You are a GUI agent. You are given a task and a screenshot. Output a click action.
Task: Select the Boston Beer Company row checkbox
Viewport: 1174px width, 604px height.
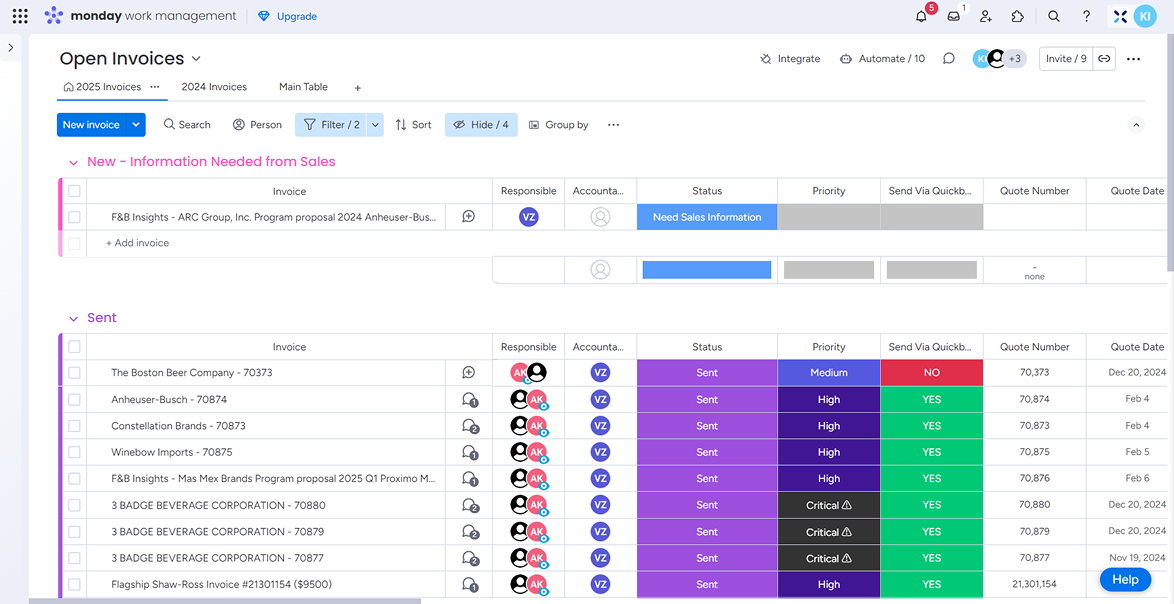[74, 373]
